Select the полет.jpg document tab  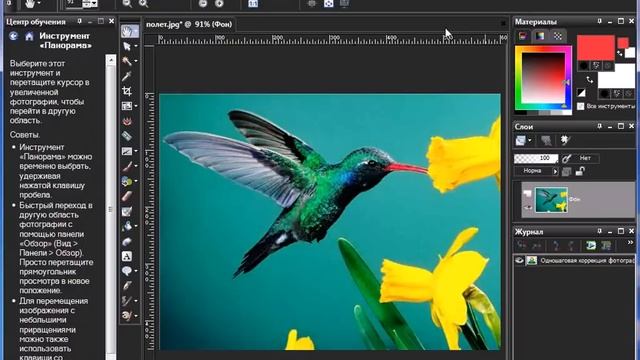pos(189,24)
